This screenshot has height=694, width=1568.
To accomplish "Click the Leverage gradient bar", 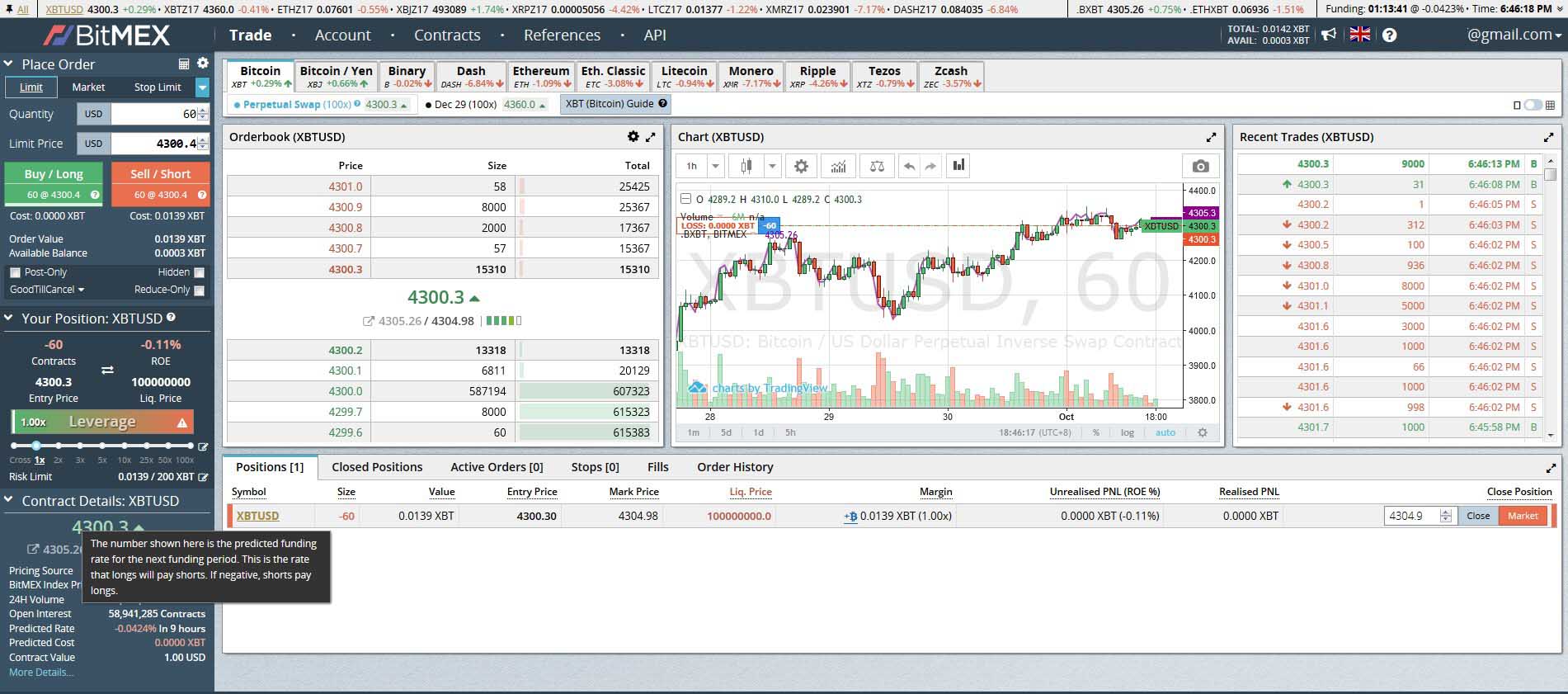I will 102,422.
